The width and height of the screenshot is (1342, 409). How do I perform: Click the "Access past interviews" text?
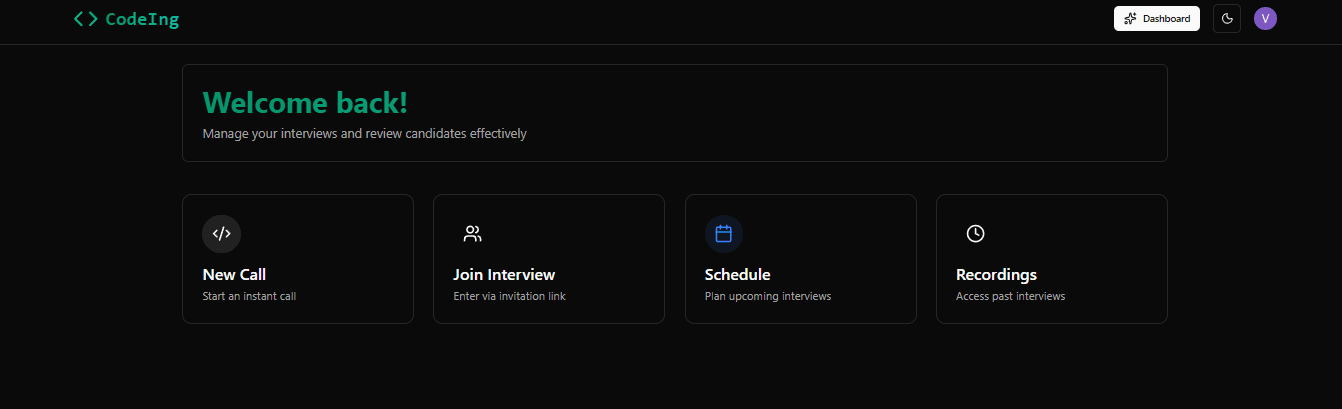[x=1010, y=296]
